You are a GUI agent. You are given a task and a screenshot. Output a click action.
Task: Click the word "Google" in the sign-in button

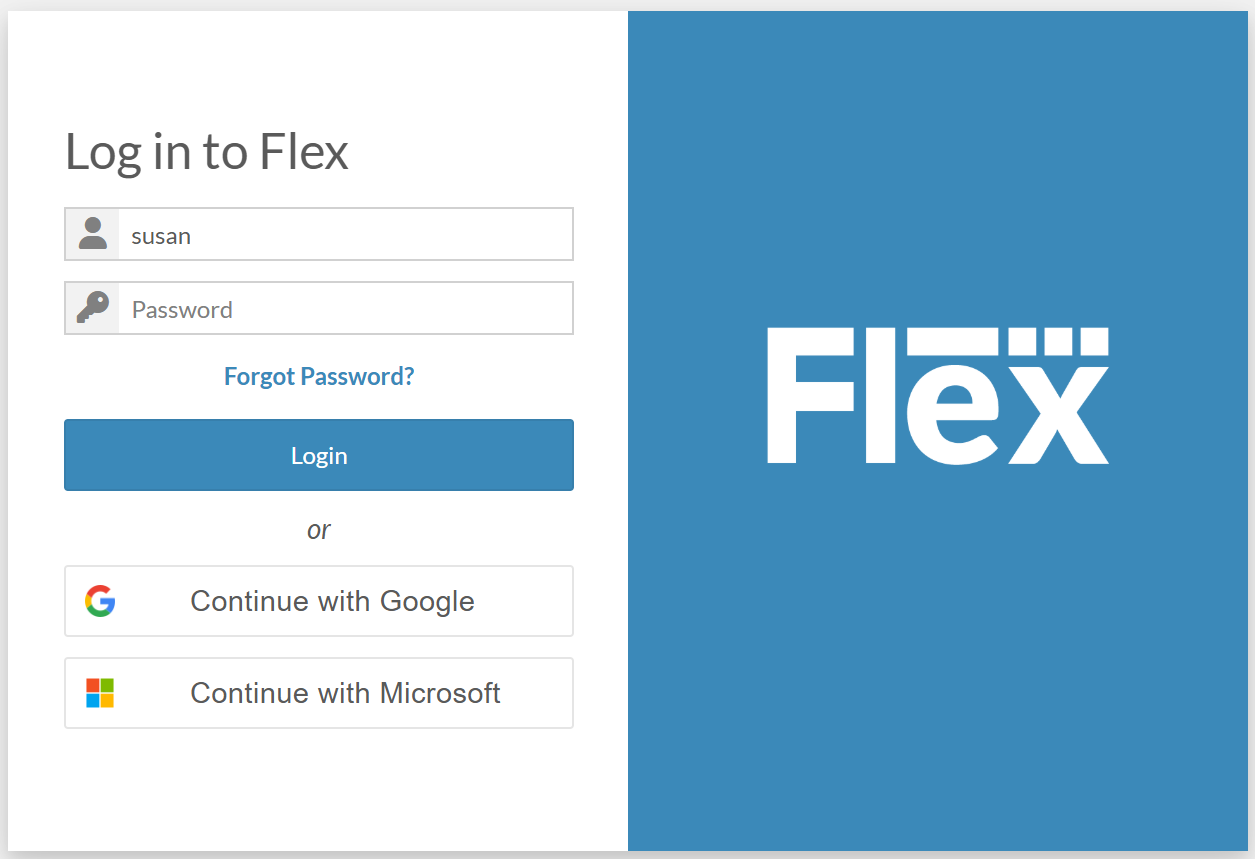(427, 601)
